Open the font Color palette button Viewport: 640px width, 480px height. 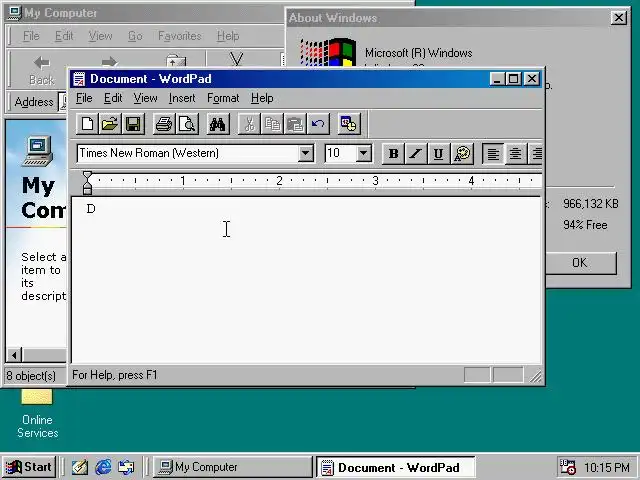[x=462, y=153]
